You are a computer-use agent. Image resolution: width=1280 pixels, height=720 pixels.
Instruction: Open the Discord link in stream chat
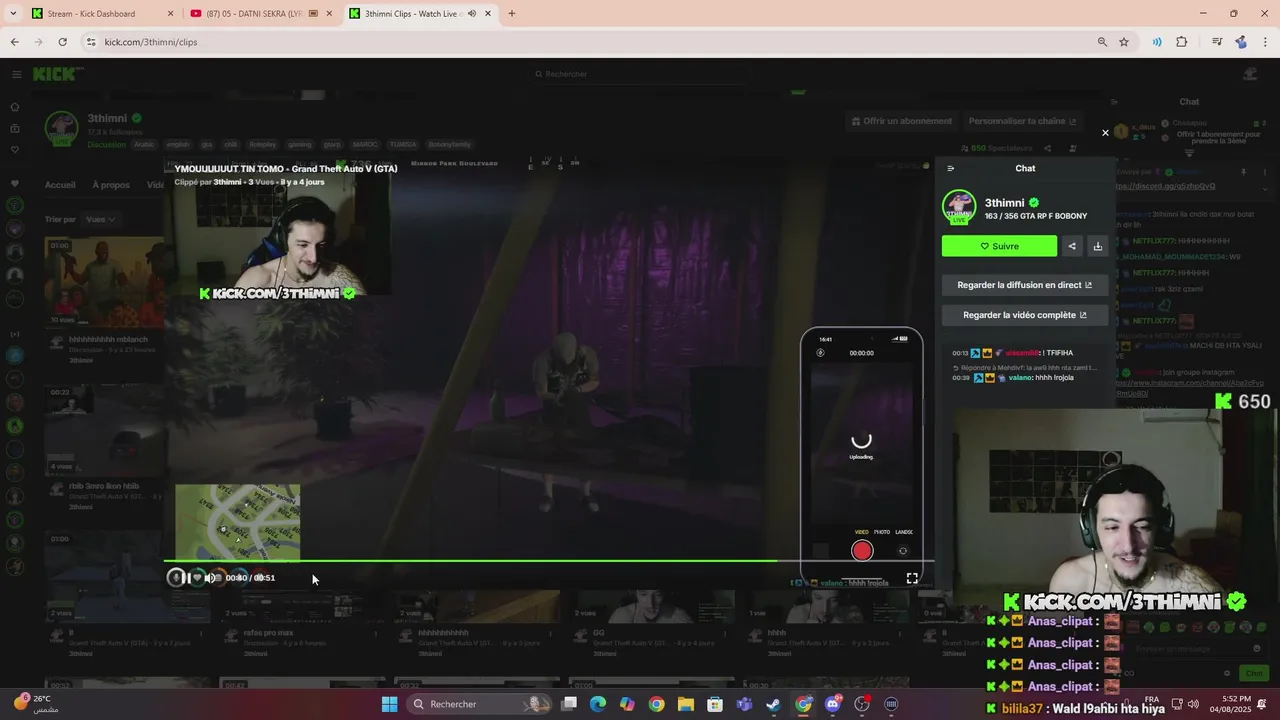[1165, 186]
